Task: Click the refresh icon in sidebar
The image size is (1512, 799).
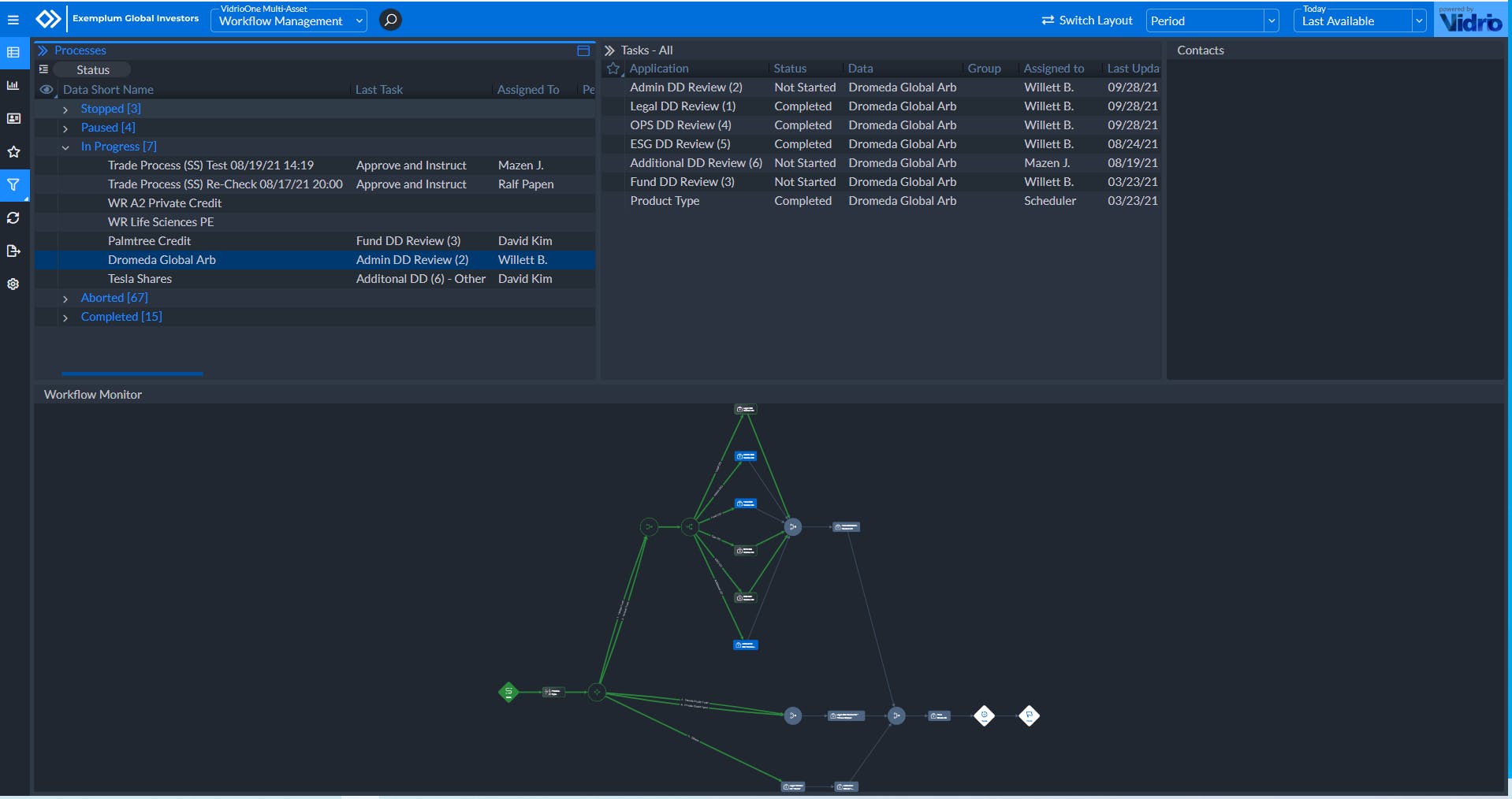Action: [x=13, y=218]
